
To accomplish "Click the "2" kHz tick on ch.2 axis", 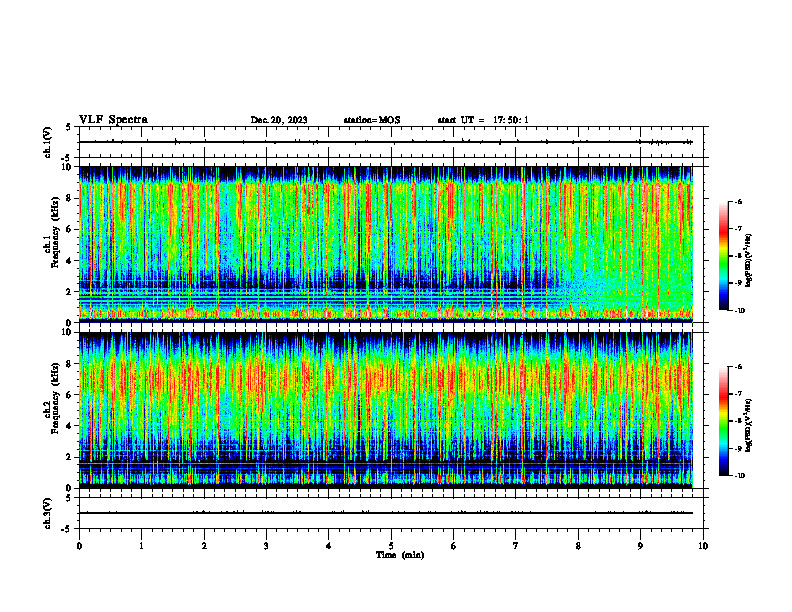I will pos(70,457).
